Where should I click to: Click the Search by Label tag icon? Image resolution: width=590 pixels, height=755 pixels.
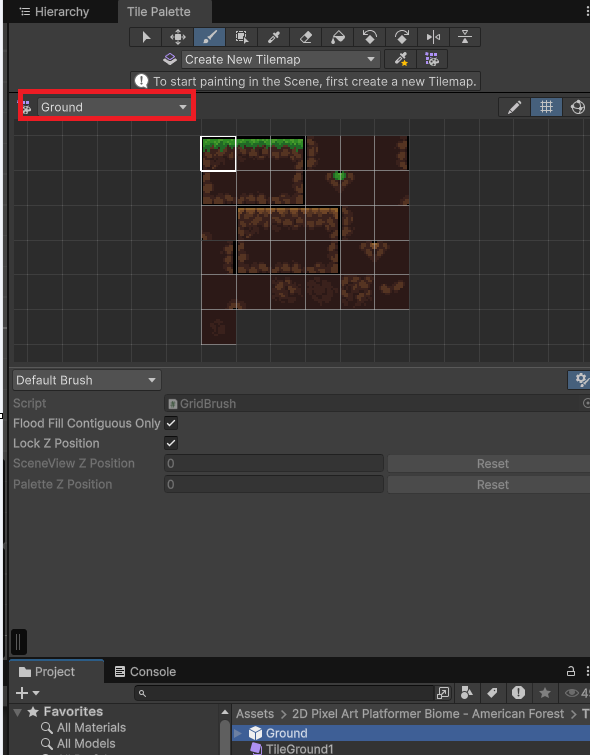click(x=492, y=693)
